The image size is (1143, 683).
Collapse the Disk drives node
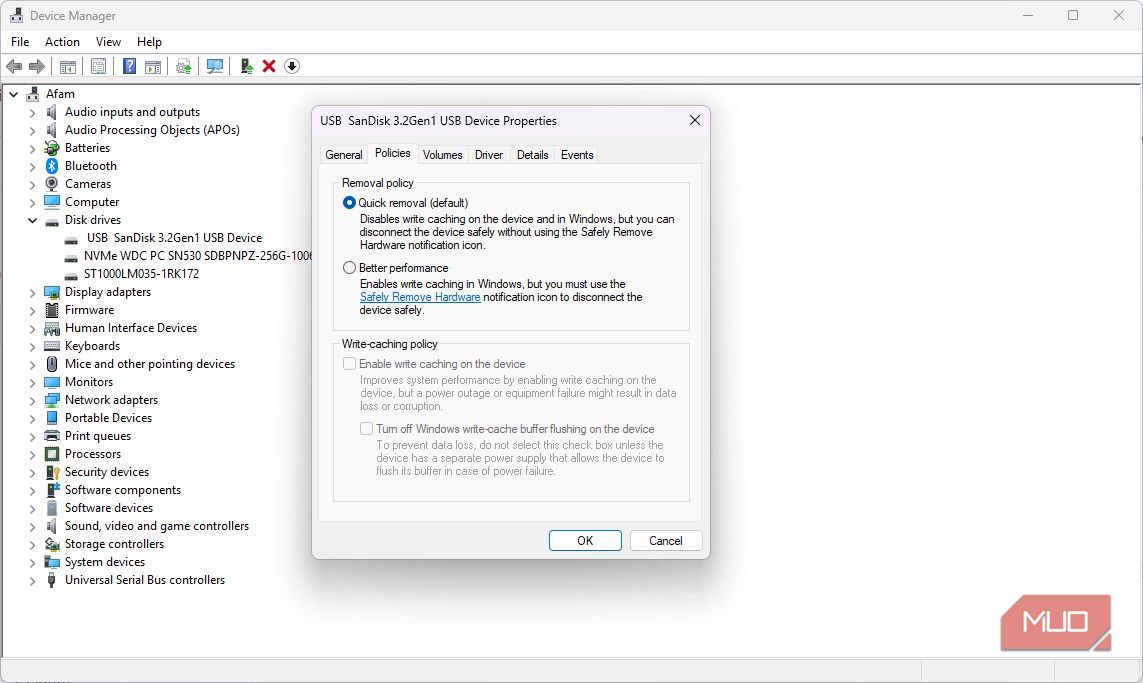coord(32,220)
